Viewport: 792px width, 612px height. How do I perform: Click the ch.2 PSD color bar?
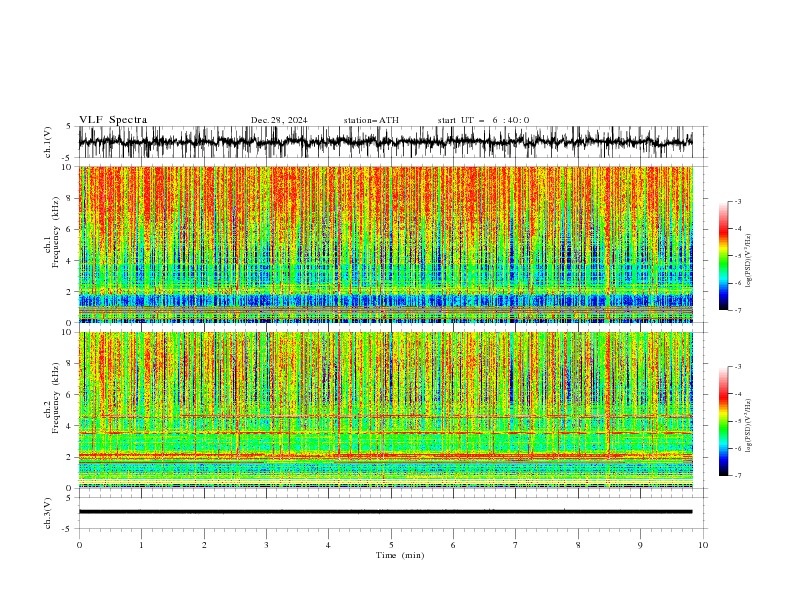click(x=723, y=421)
